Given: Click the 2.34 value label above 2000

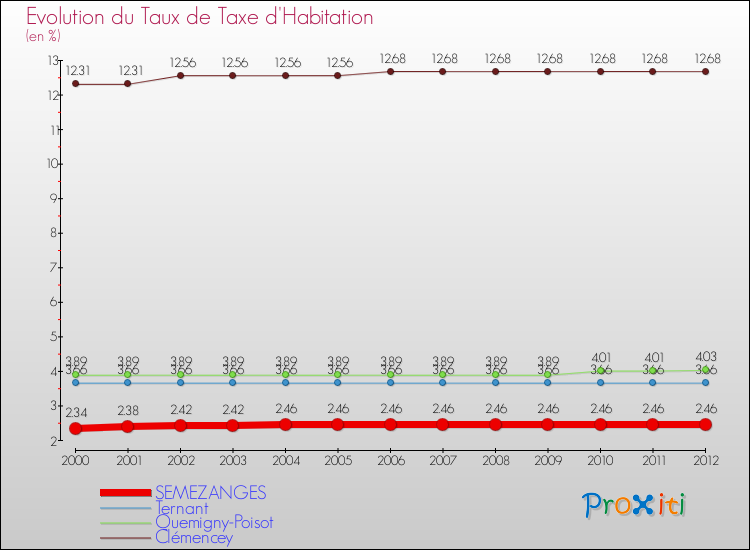Looking at the screenshot, I should [x=77, y=412].
